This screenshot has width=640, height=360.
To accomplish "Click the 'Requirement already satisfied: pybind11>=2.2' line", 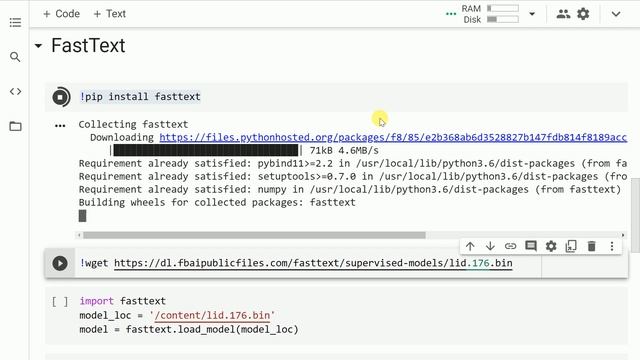I will click(x=353, y=164).
